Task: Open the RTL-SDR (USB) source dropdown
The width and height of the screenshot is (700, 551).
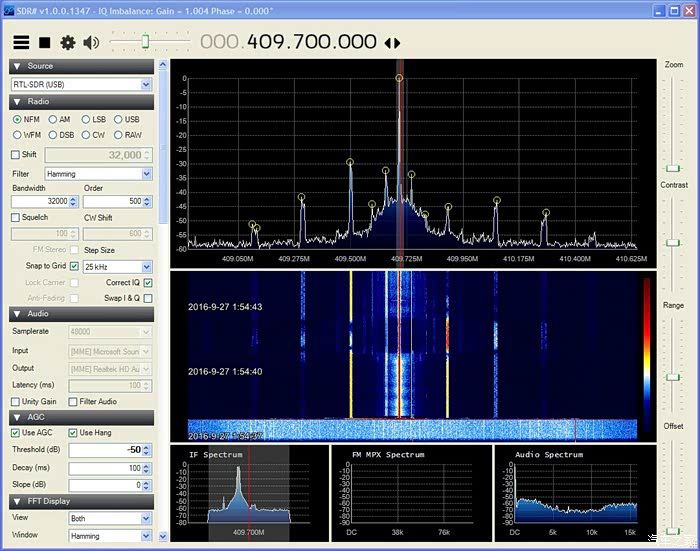Action: click(x=146, y=85)
